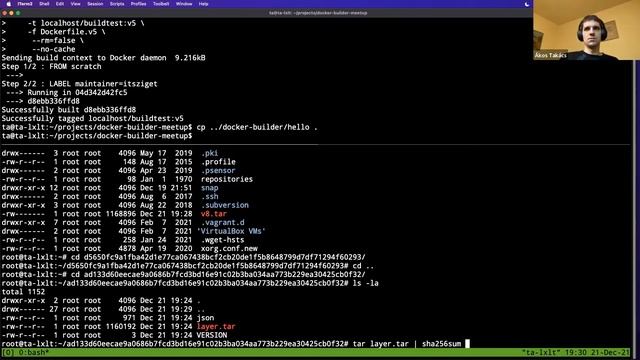Open the Session menu
This screenshot has width=640, height=360.
click(95, 4)
